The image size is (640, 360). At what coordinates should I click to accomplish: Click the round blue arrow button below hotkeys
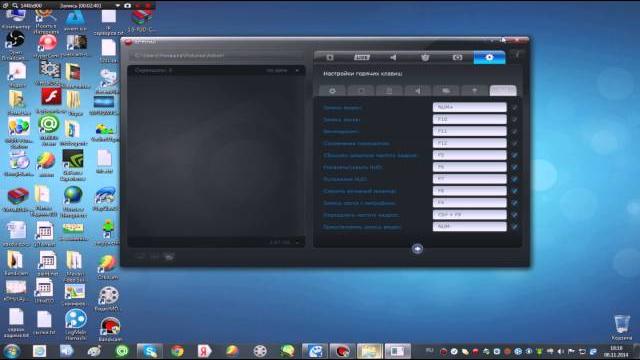click(417, 249)
